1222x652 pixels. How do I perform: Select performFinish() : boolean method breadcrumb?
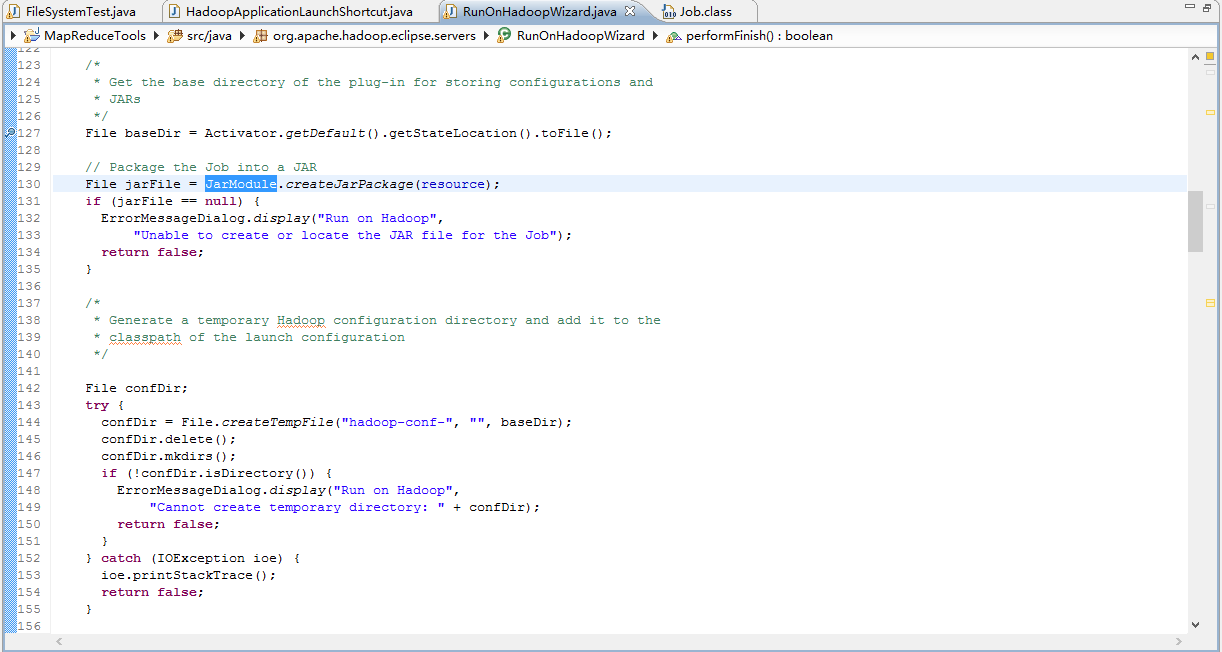(x=749, y=36)
